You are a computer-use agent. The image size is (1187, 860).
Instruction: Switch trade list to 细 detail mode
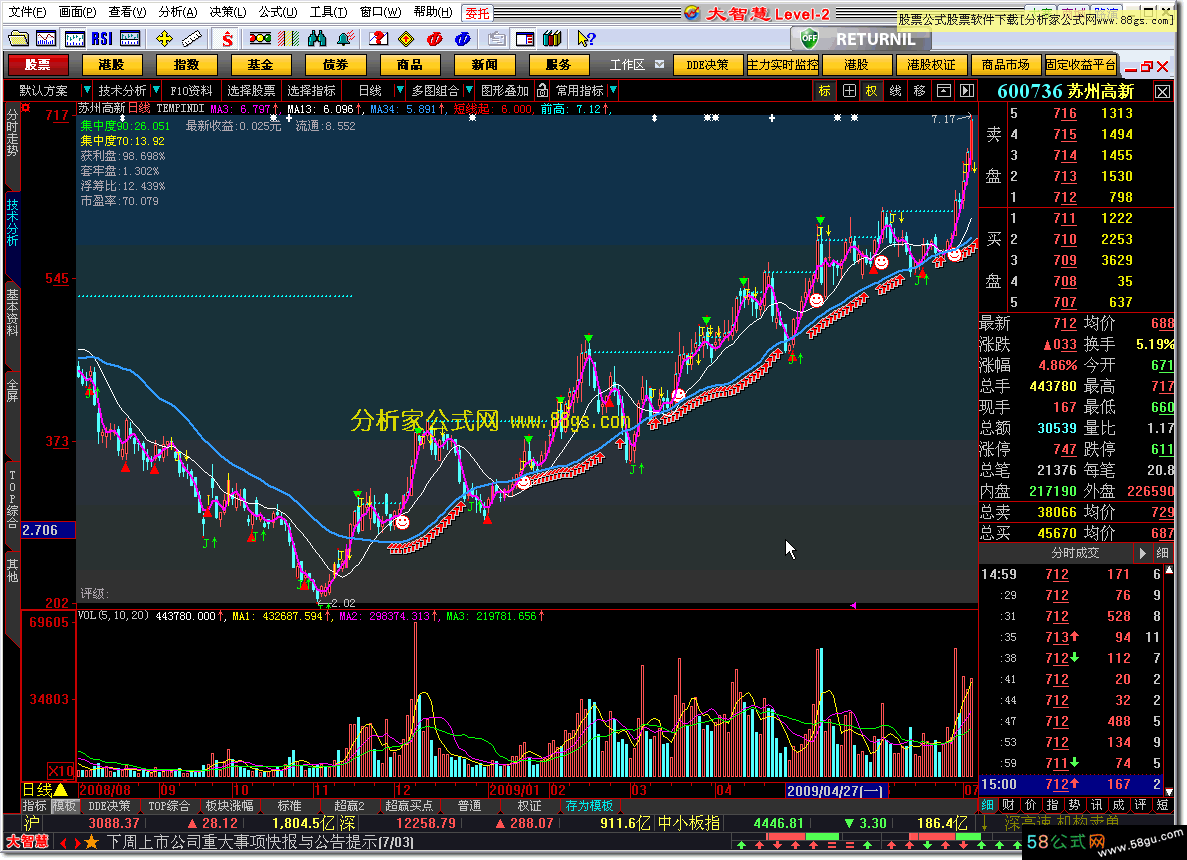987,805
